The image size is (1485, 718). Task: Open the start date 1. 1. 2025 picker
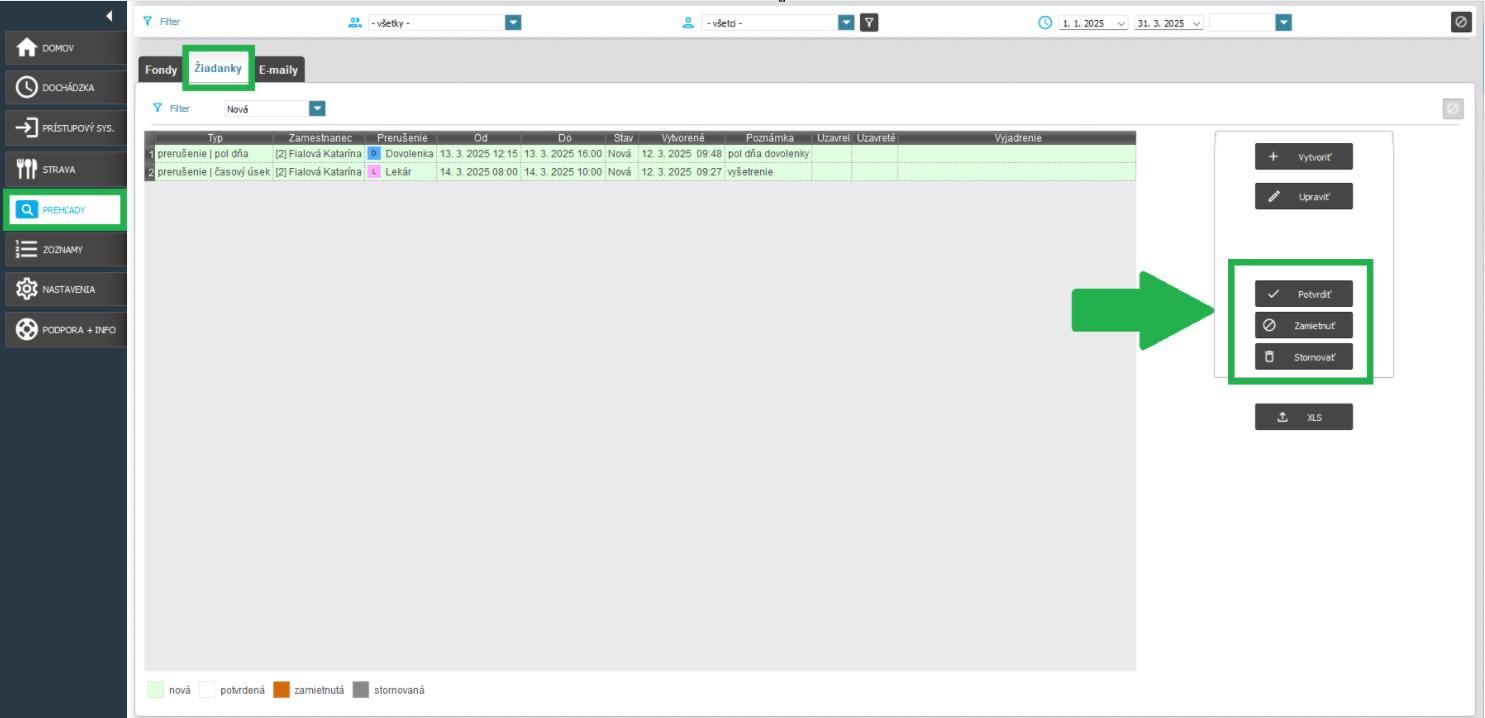1119,23
